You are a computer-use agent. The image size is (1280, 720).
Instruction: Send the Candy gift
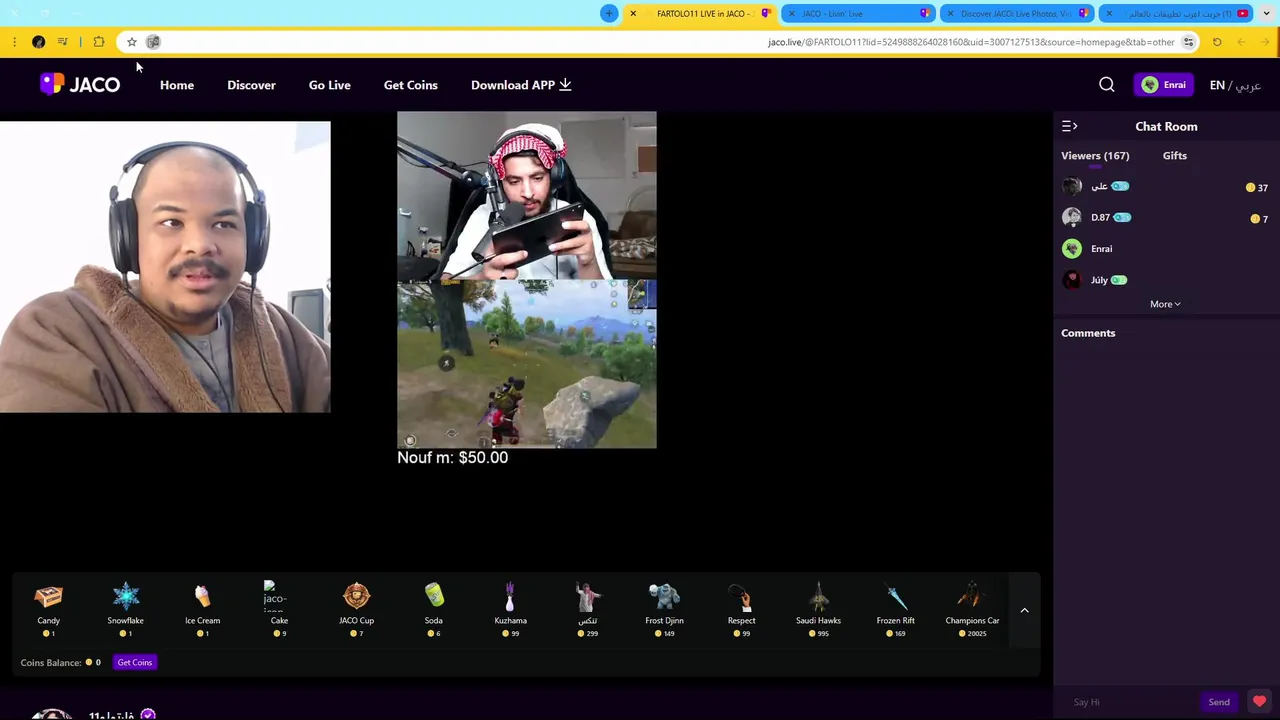coord(48,609)
